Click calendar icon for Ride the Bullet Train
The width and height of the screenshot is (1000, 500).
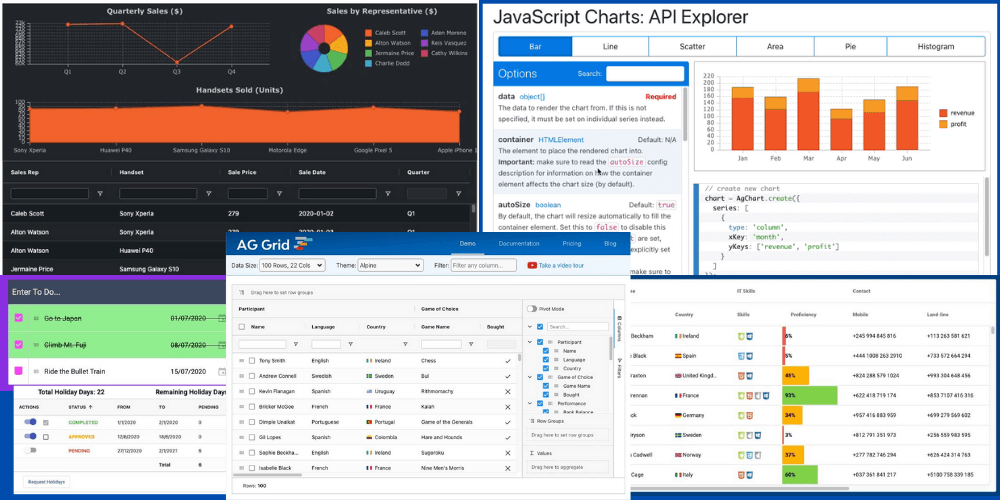(x=221, y=371)
